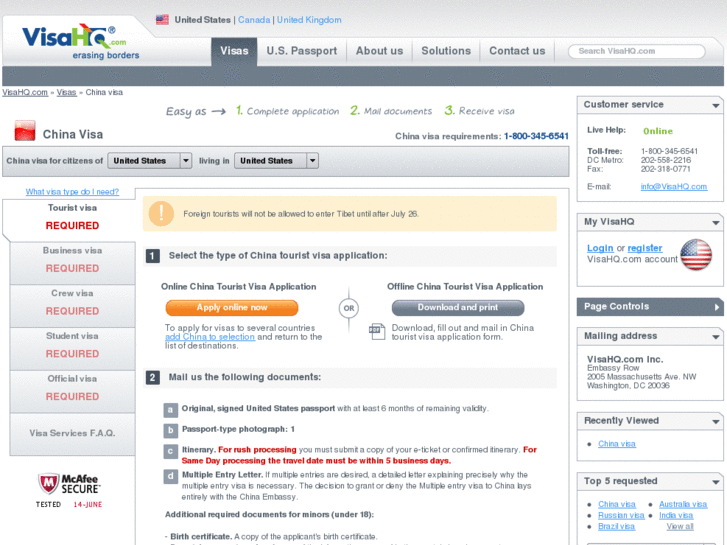Click the PDF document icon

point(377,332)
